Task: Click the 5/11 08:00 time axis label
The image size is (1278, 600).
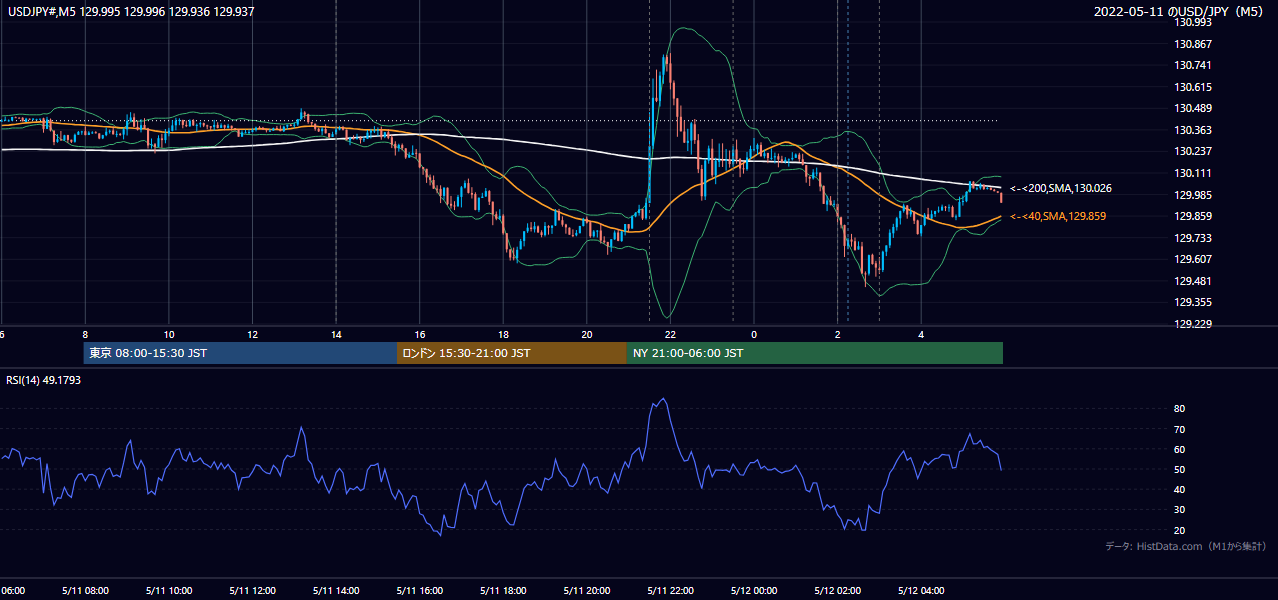Action: (85, 590)
